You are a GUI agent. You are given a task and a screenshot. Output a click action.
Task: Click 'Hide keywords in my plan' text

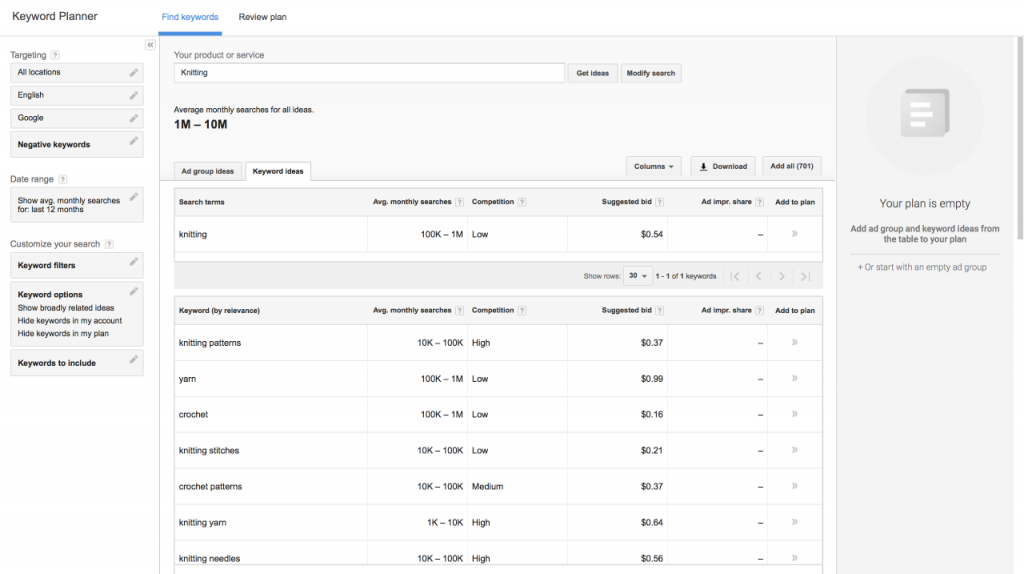63,334
